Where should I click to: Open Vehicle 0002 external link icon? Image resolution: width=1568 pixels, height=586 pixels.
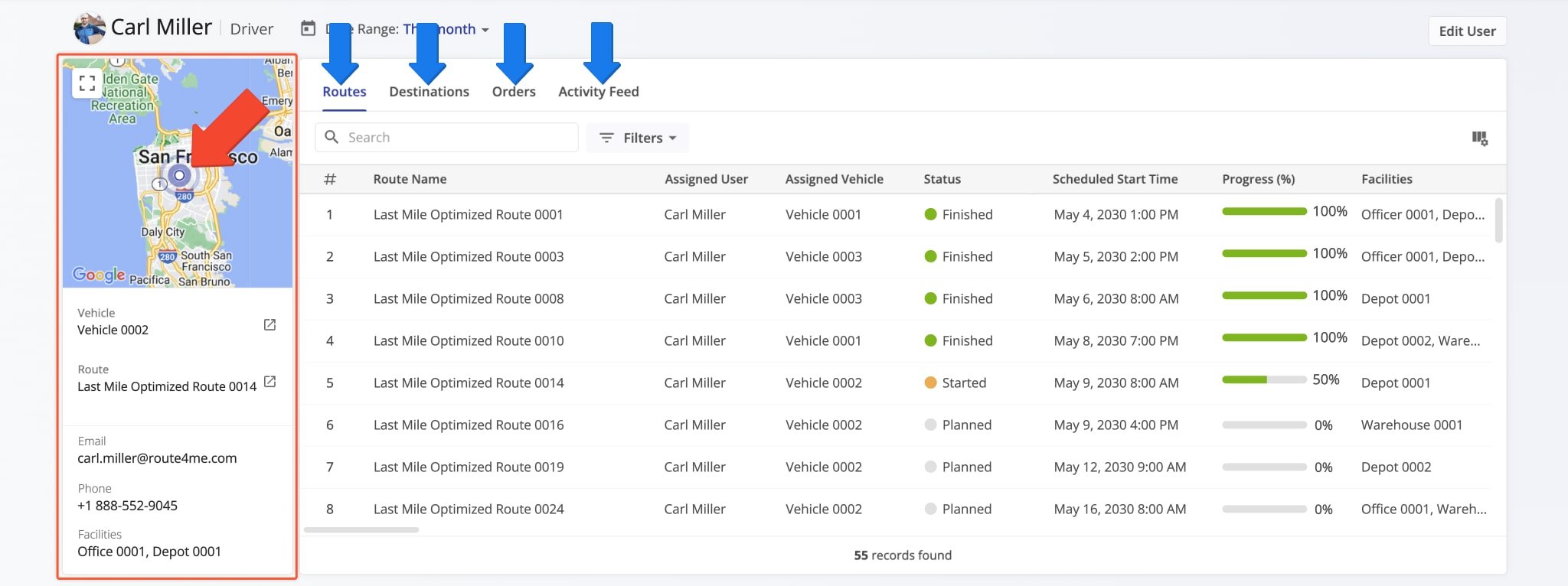[269, 325]
